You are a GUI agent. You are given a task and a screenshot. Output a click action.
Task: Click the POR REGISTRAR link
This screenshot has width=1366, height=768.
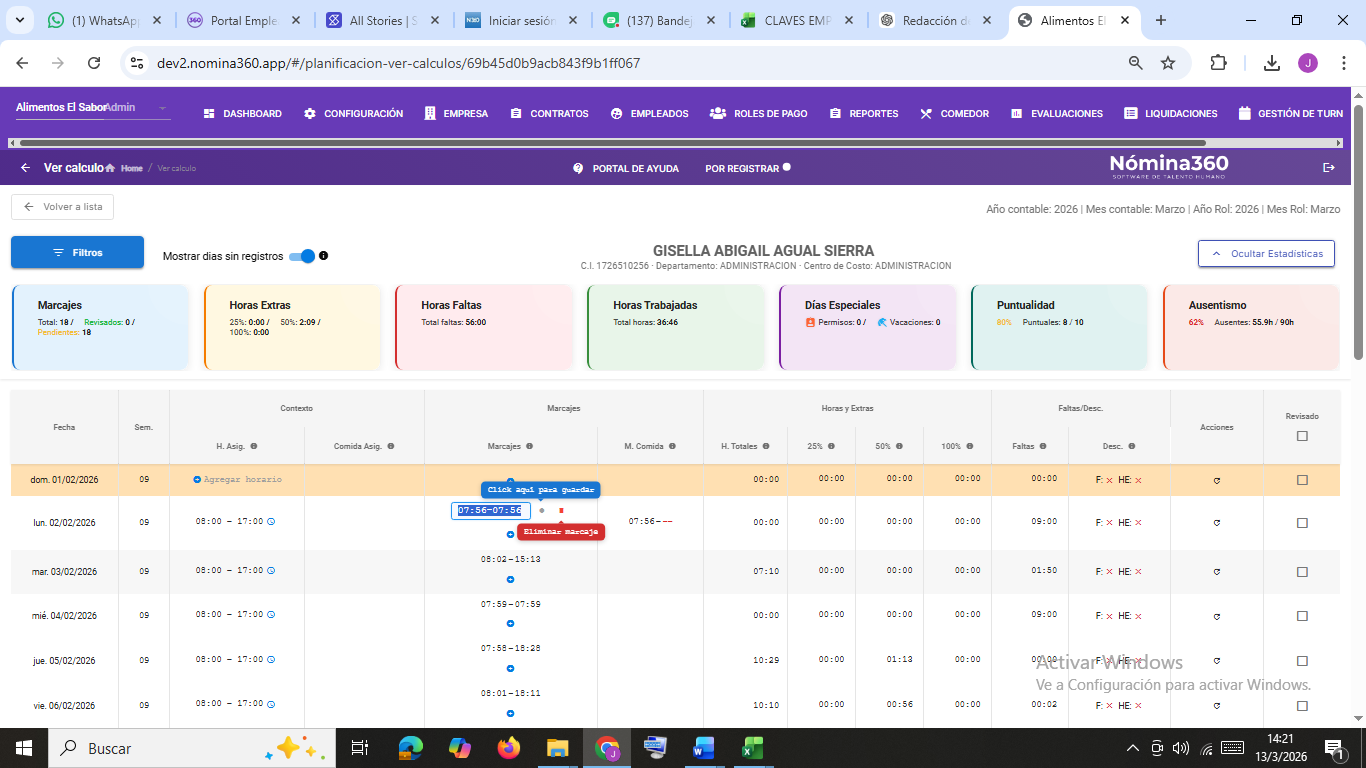coord(747,168)
